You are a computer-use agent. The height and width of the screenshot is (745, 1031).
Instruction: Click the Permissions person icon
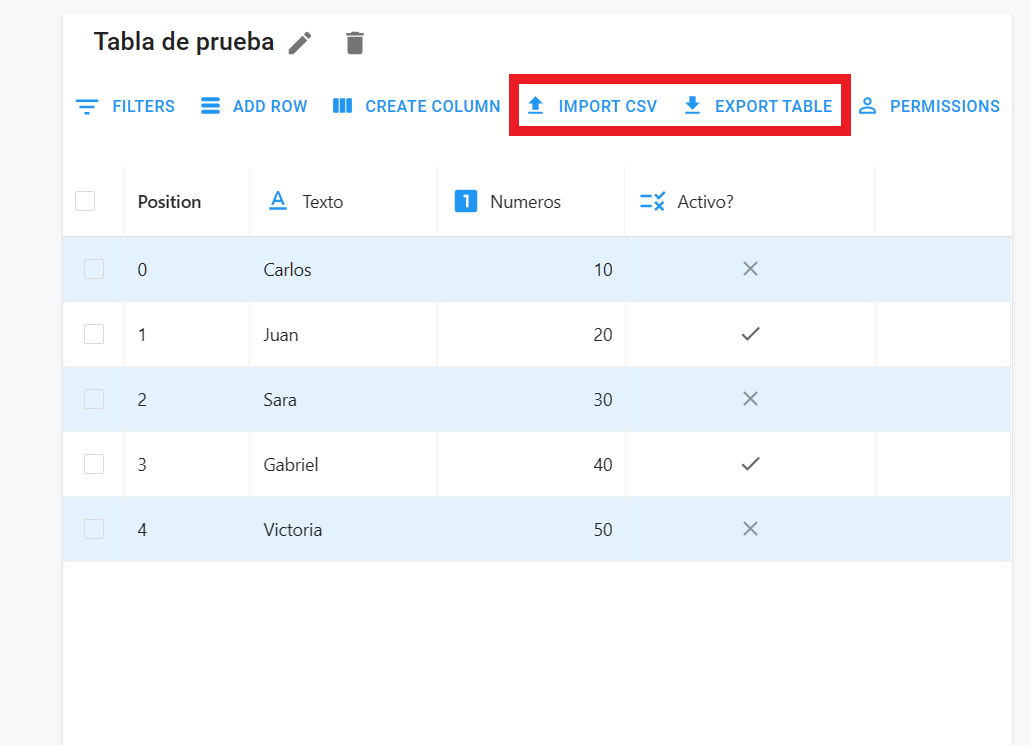pyautogui.click(x=867, y=106)
